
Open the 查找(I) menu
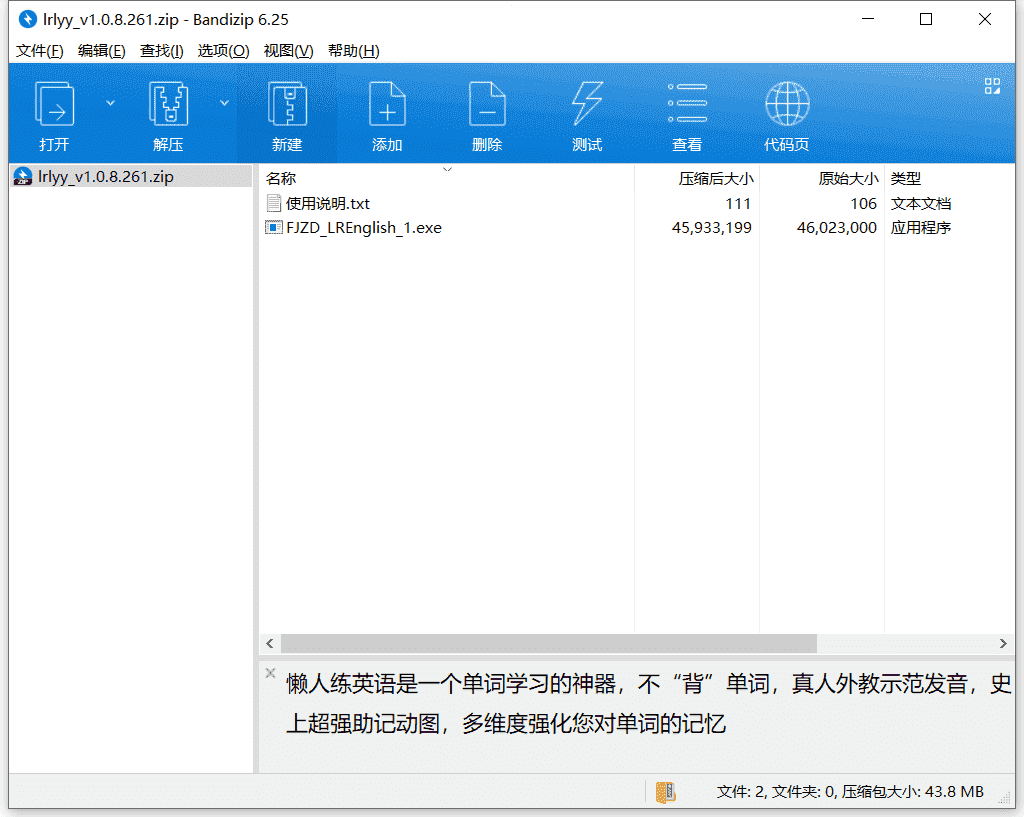coord(161,51)
